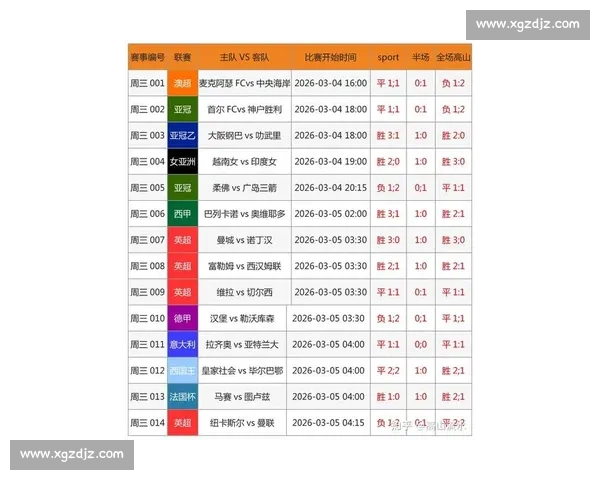Select match number 周三 001
The image size is (600, 480).
[x=147, y=83]
